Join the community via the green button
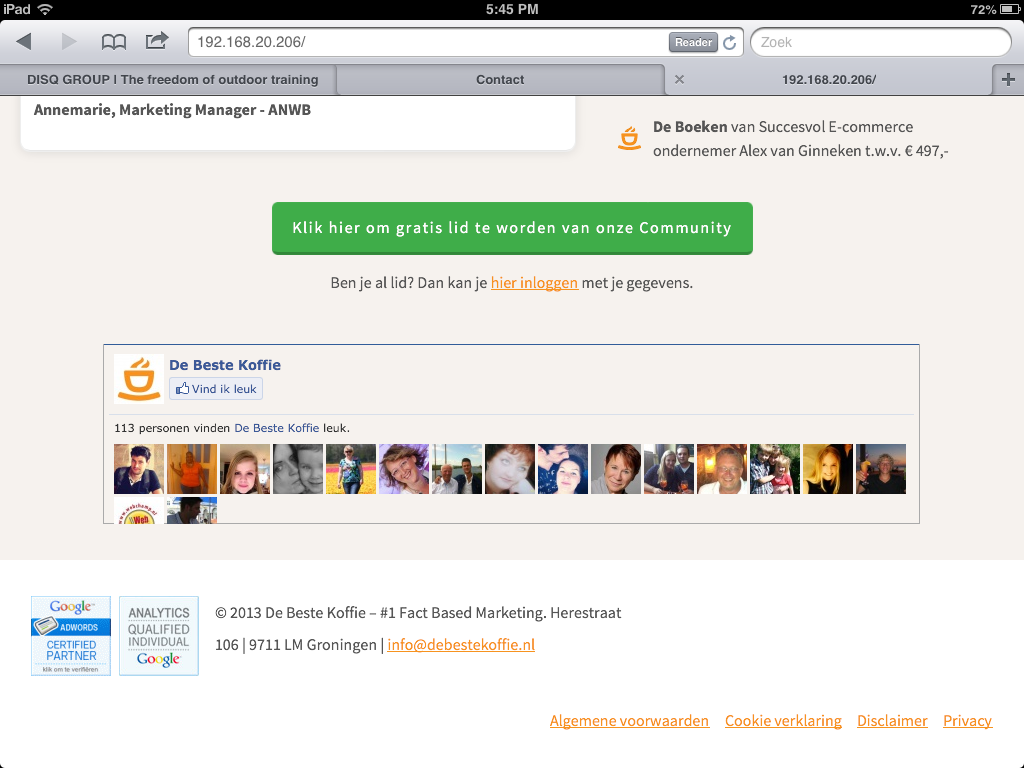The height and width of the screenshot is (768, 1024). 512,228
